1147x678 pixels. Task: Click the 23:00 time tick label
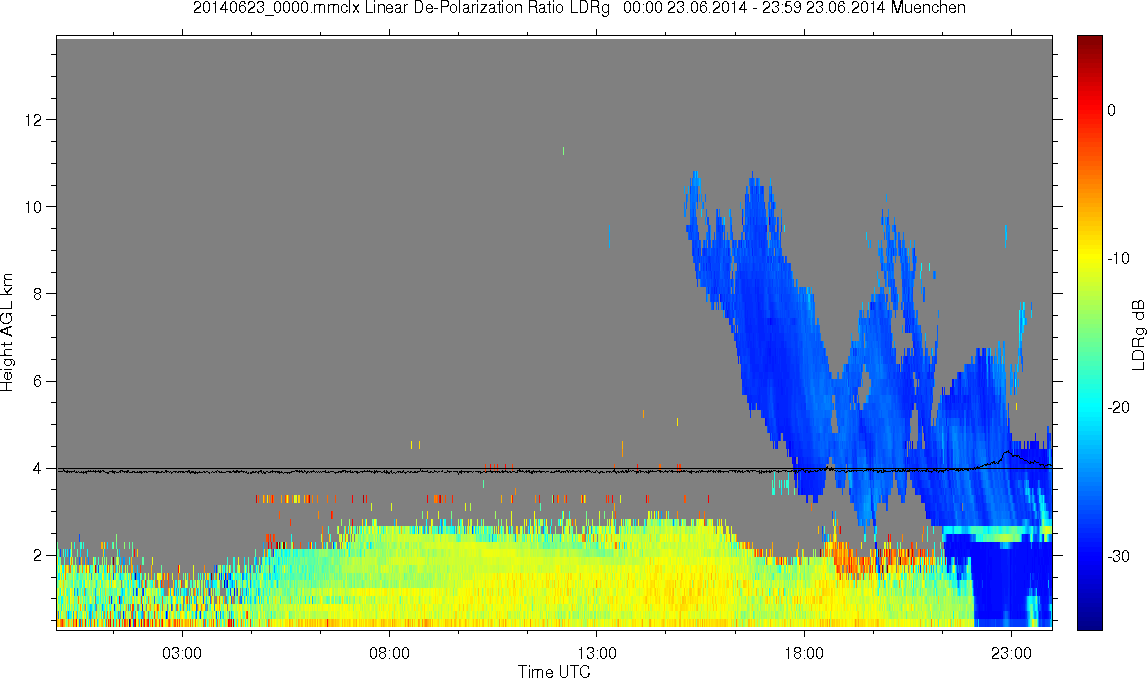pos(1011,653)
